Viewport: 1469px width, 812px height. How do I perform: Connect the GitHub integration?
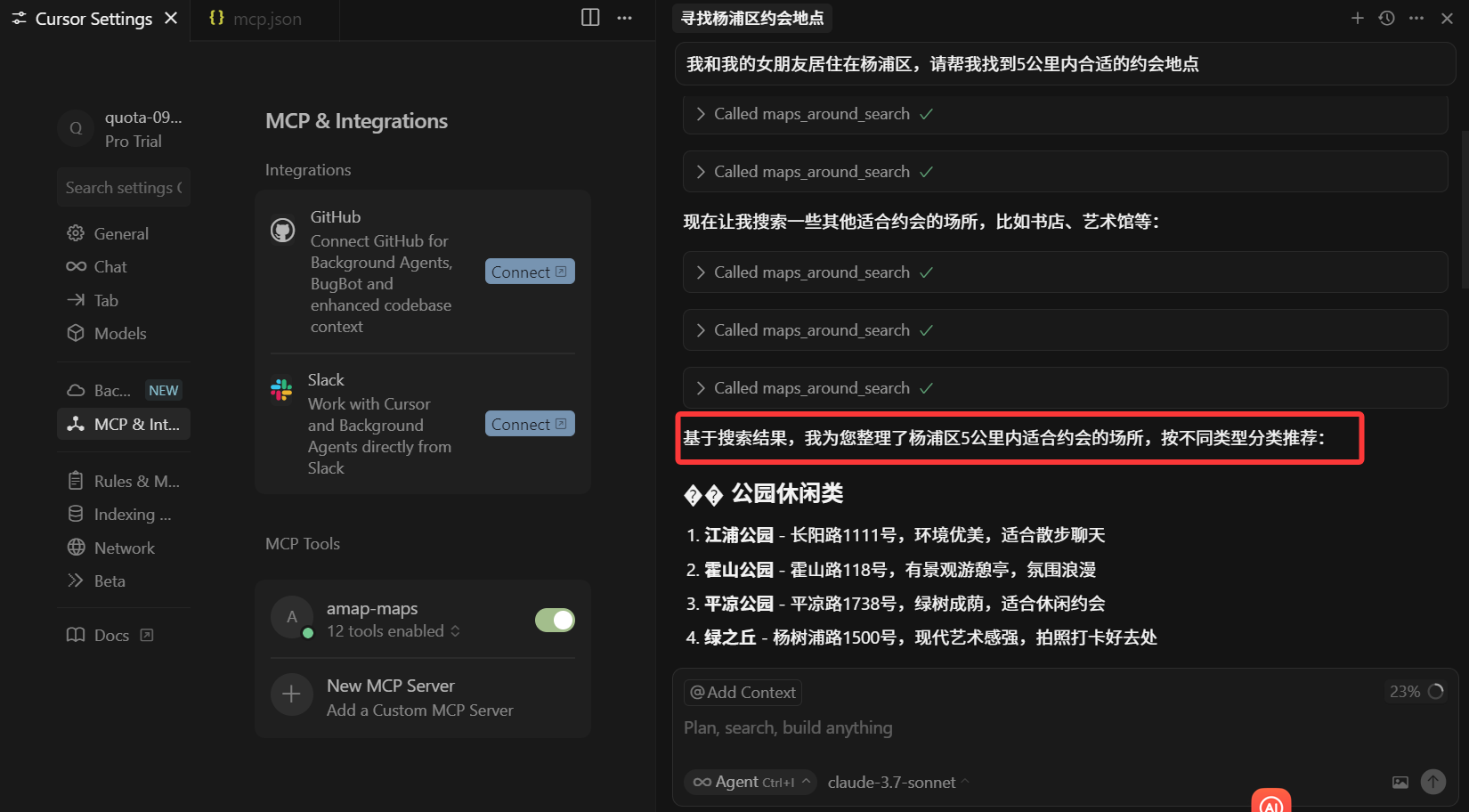pyautogui.click(x=530, y=272)
